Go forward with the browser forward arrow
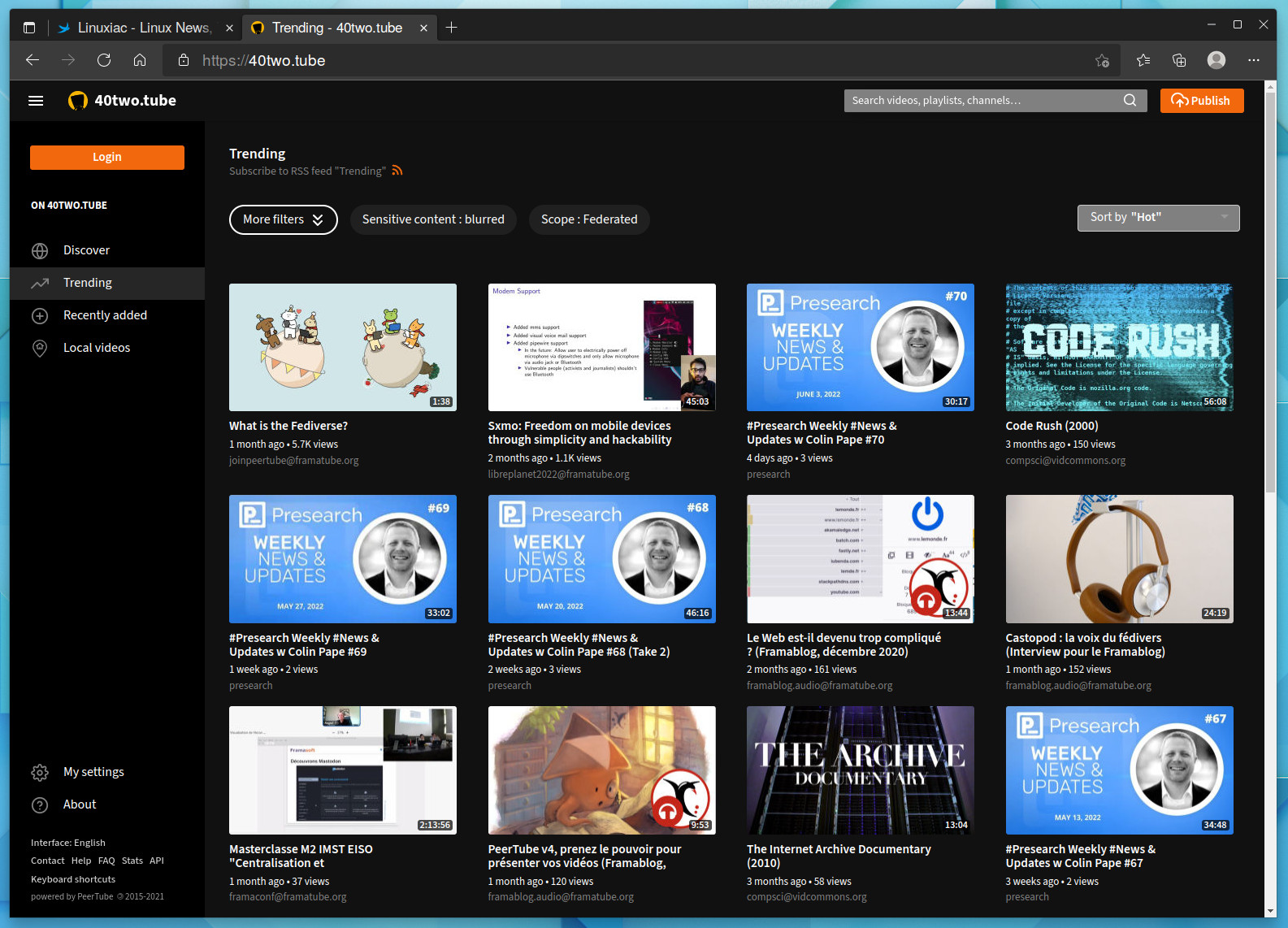 [x=68, y=60]
